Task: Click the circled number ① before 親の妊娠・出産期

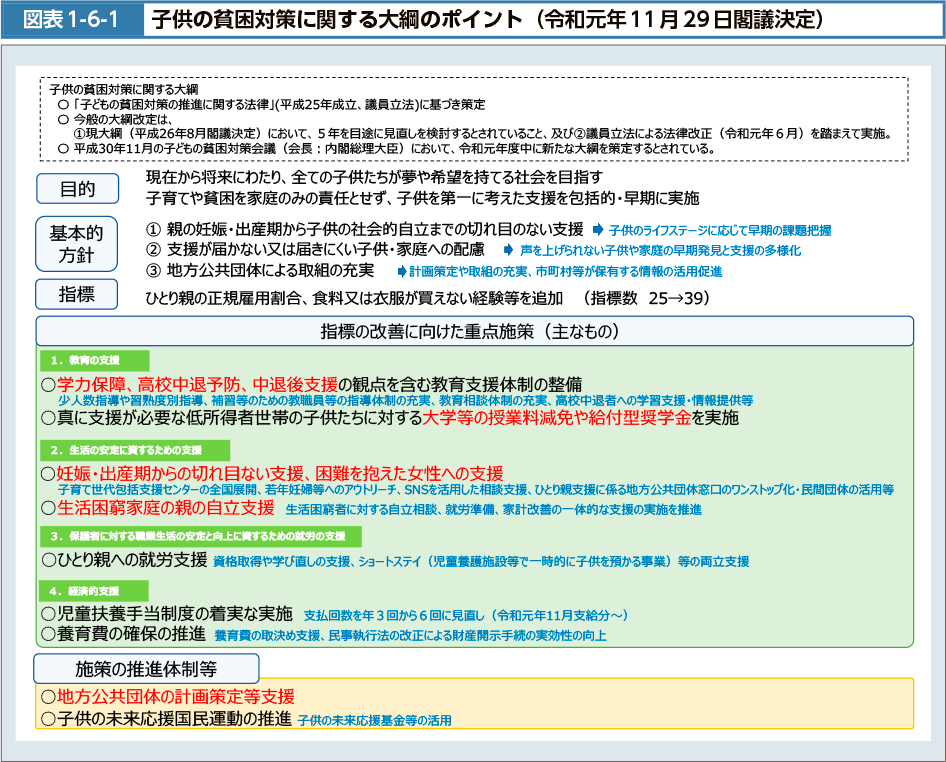Action: pos(153,229)
